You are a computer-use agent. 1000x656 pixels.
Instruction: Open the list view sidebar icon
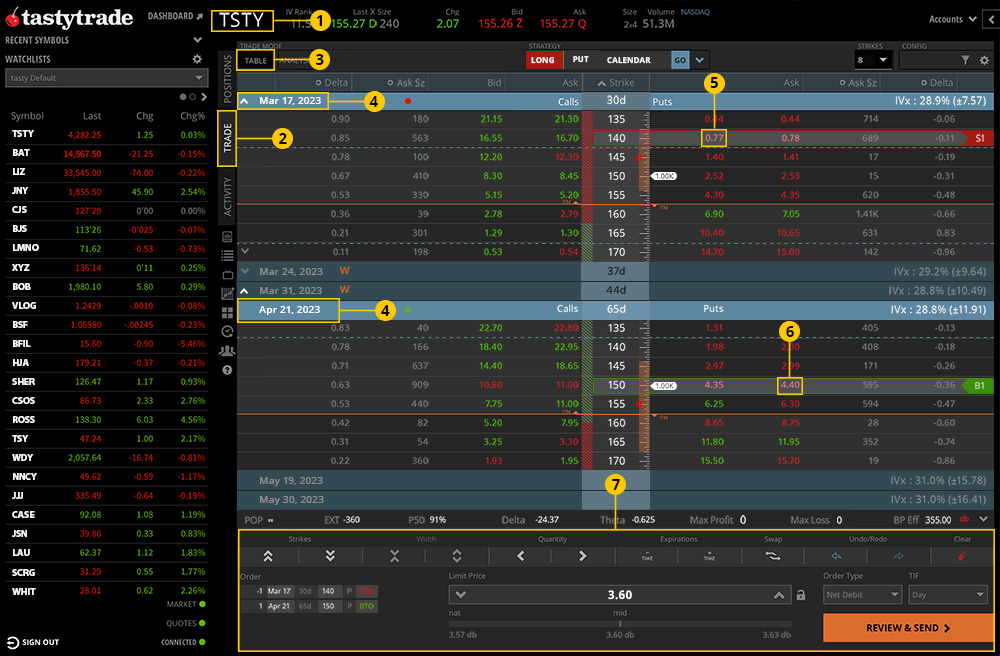coord(227,256)
